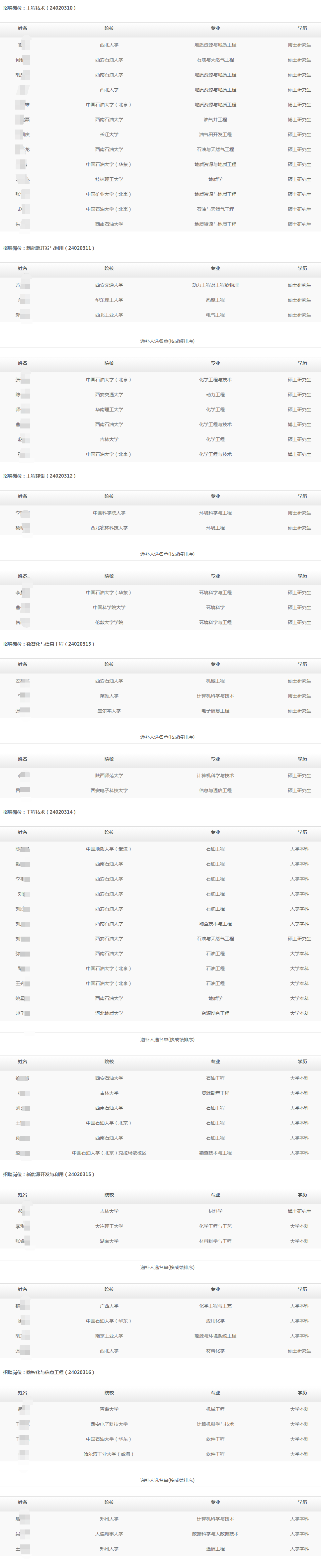Click the 华东理工大学 school entry

[x=109, y=300]
